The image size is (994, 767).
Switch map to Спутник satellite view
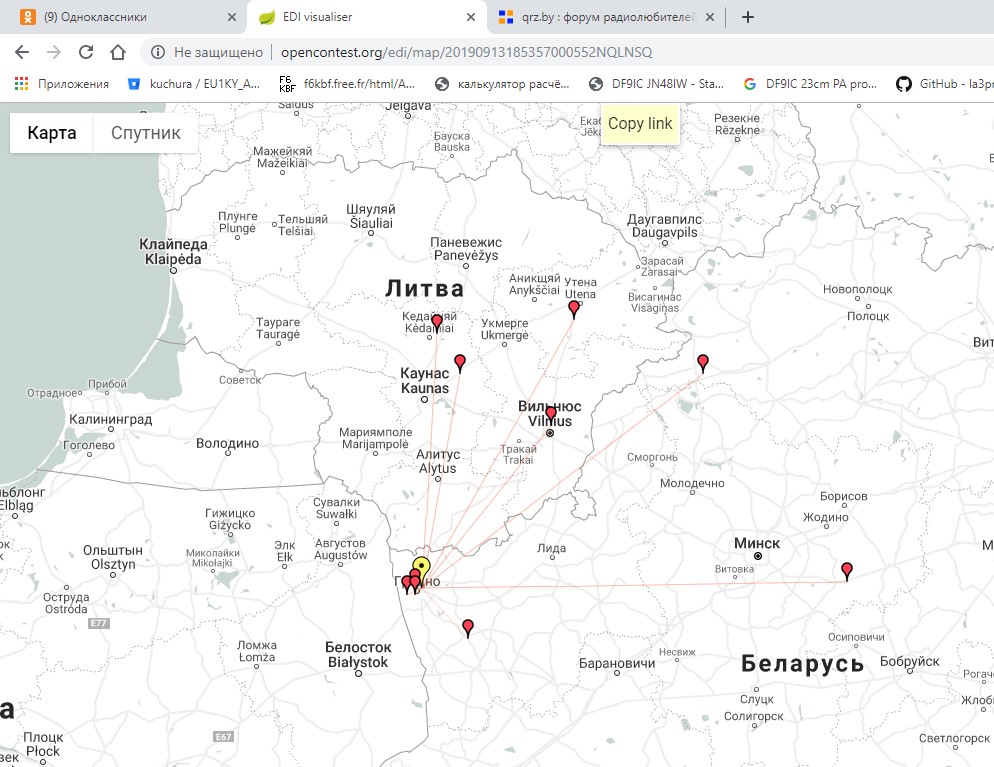146,133
